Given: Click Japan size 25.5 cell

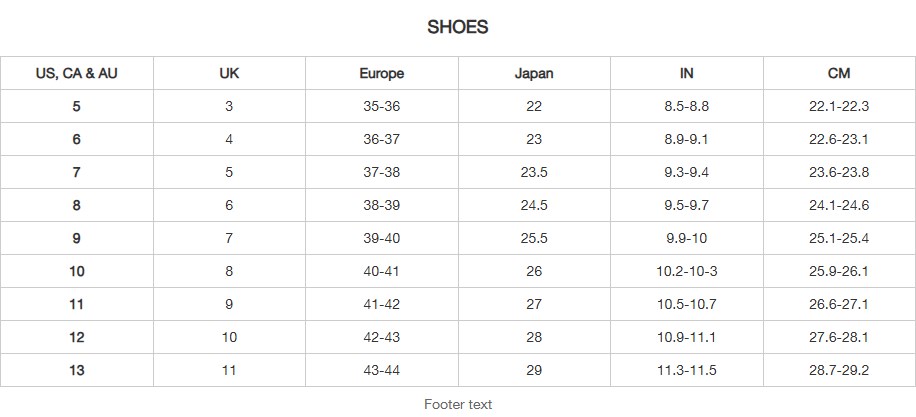Looking at the screenshot, I should coord(534,238).
